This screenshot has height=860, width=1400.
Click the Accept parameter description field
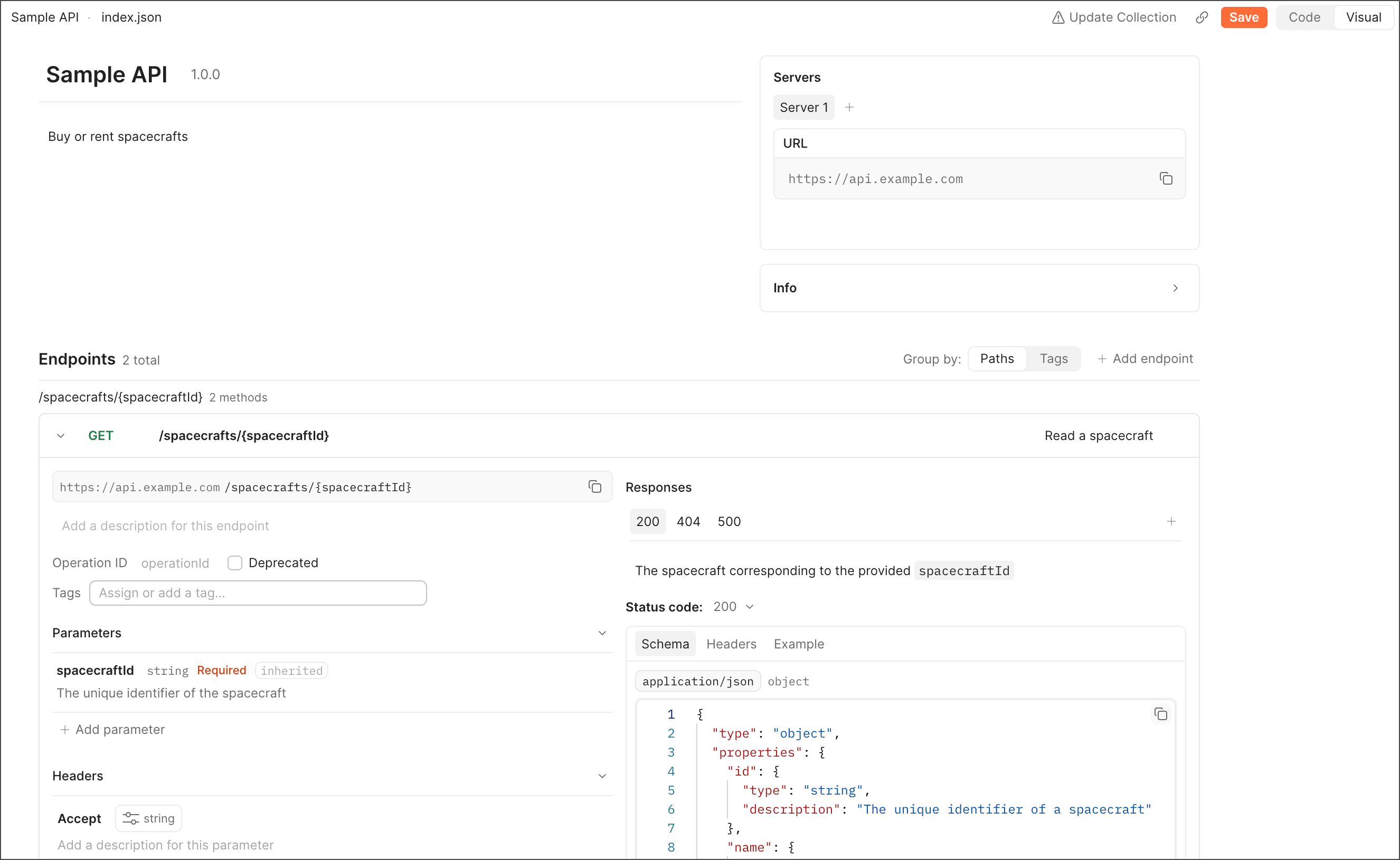pyautogui.click(x=165, y=845)
